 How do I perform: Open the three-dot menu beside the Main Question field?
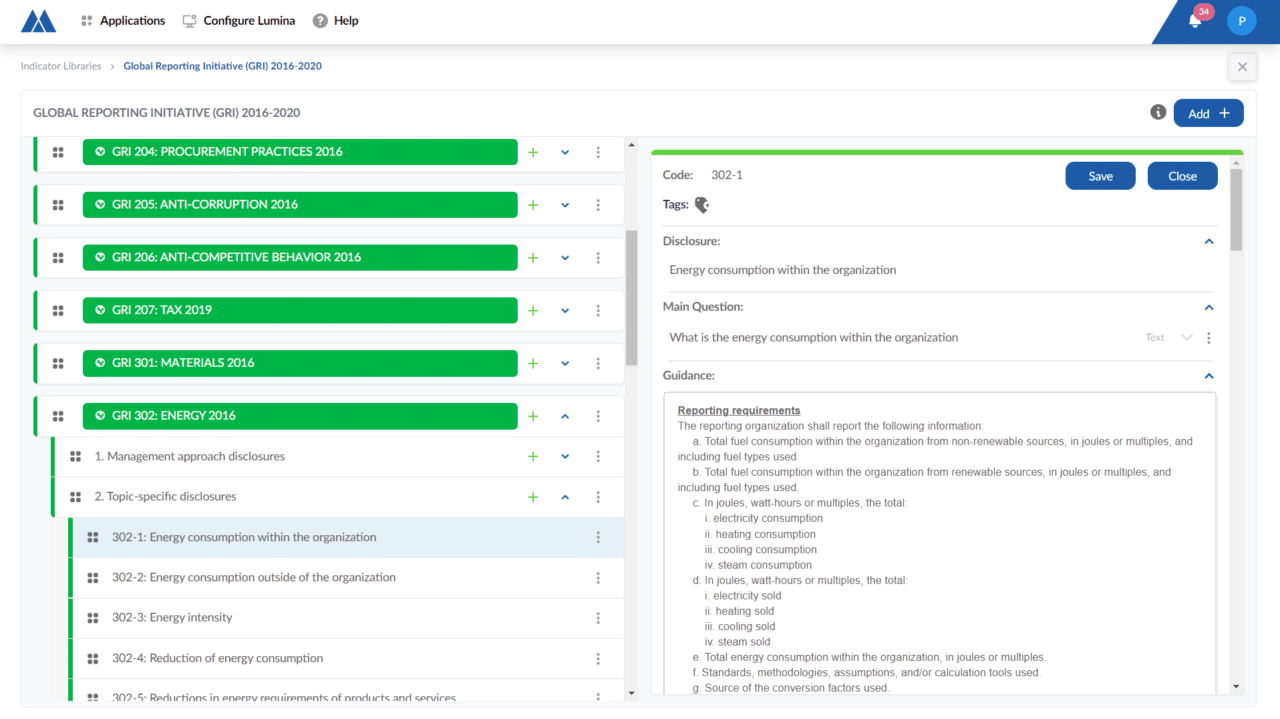click(1208, 338)
